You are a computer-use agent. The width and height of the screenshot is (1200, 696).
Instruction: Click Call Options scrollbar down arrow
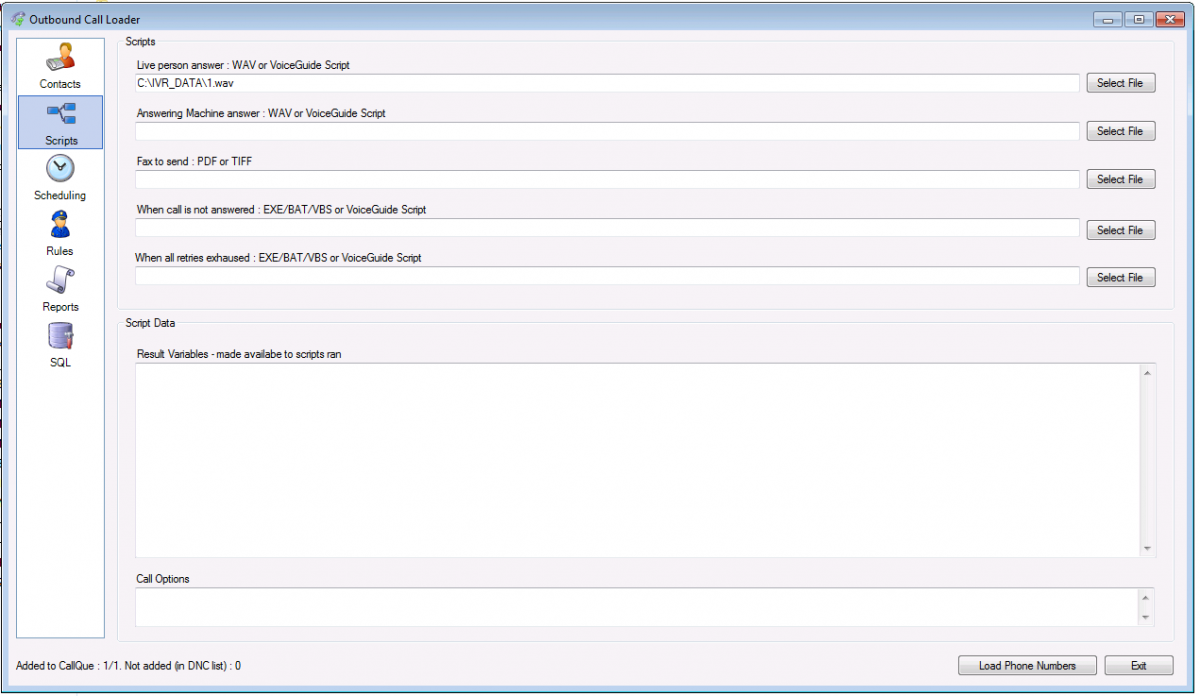click(x=1147, y=618)
